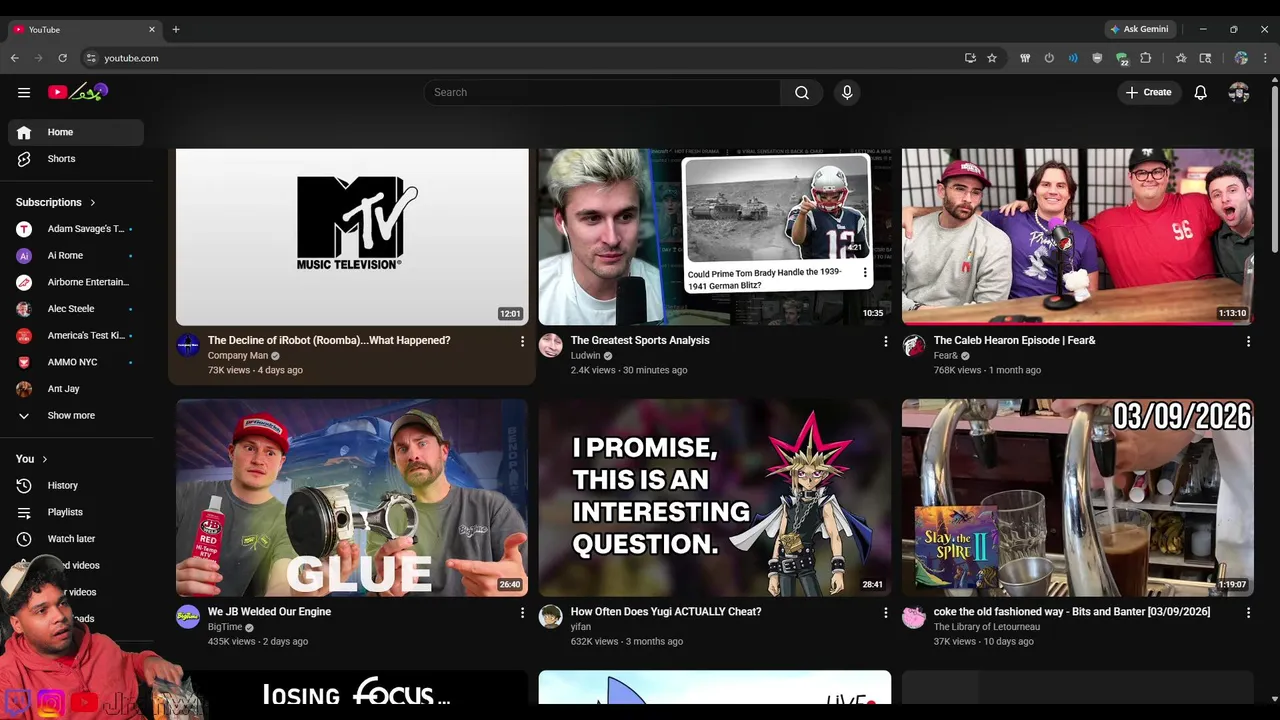Viewport: 1280px width, 720px height.
Task: Open Shorts from the sidebar
Action: tap(76, 159)
